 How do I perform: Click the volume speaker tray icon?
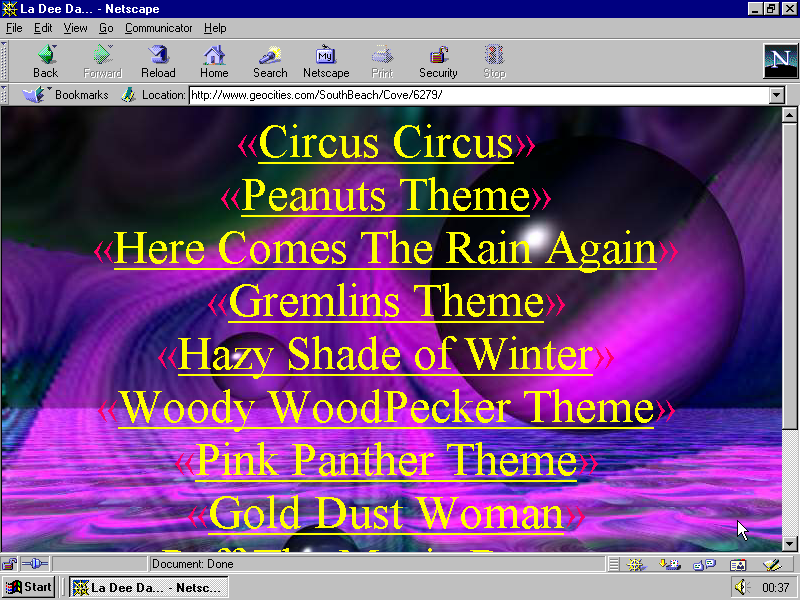[741, 587]
